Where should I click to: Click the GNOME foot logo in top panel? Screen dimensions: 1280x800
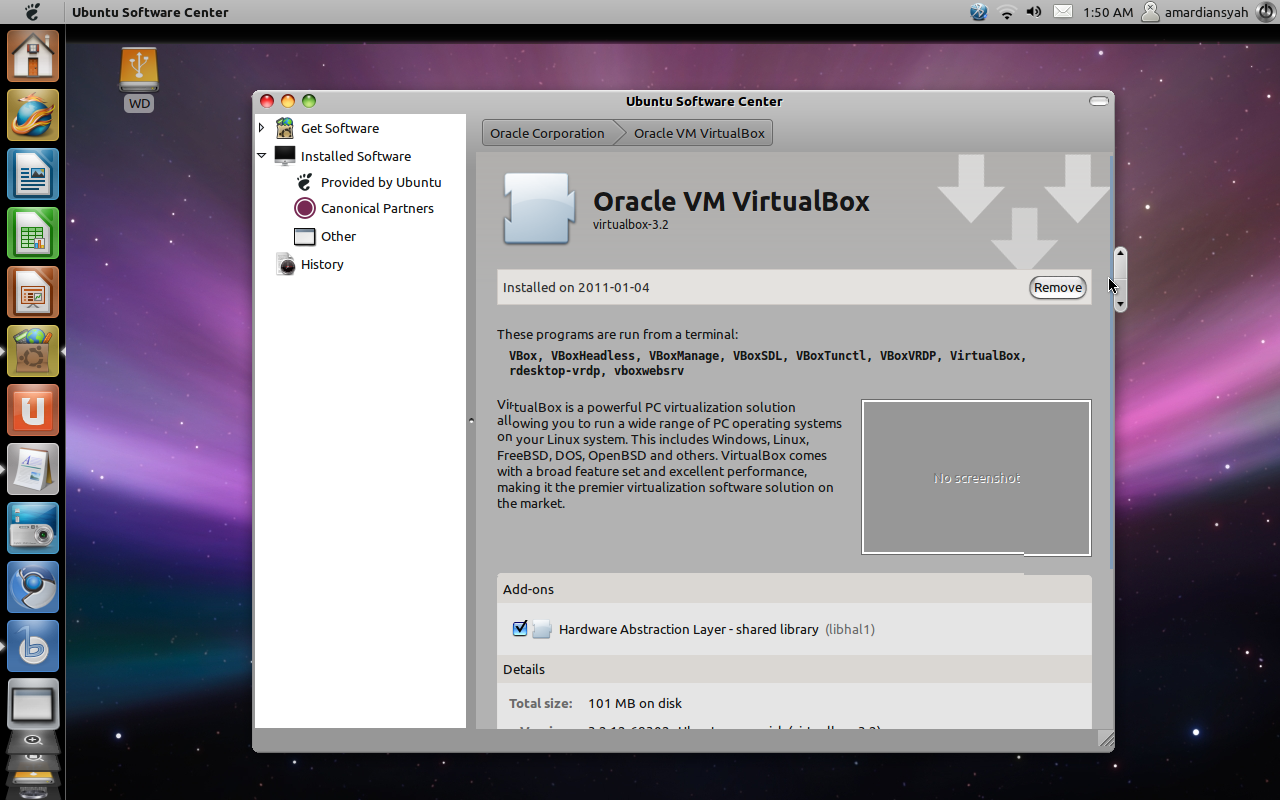(x=32, y=12)
